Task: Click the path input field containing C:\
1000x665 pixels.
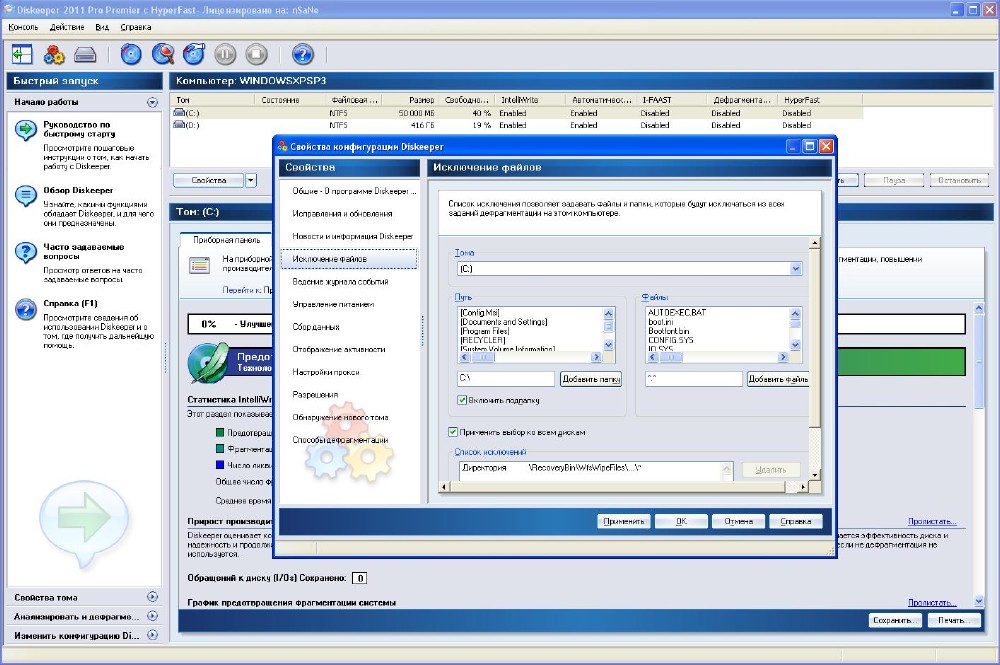Action: click(506, 379)
